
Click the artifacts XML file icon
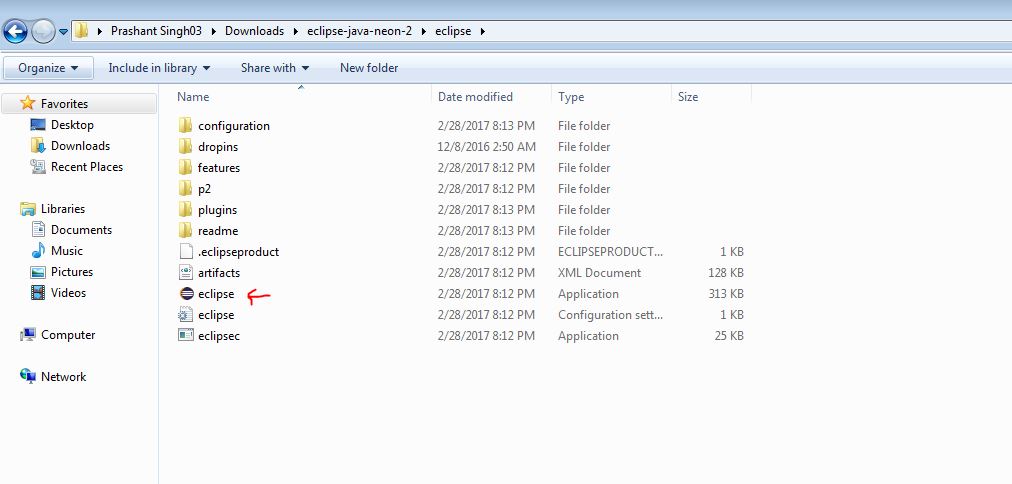186,272
